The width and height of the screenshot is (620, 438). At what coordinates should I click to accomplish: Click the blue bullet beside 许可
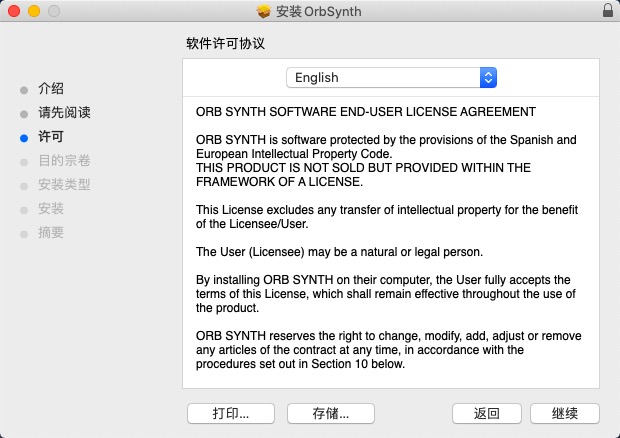tap(24, 138)
